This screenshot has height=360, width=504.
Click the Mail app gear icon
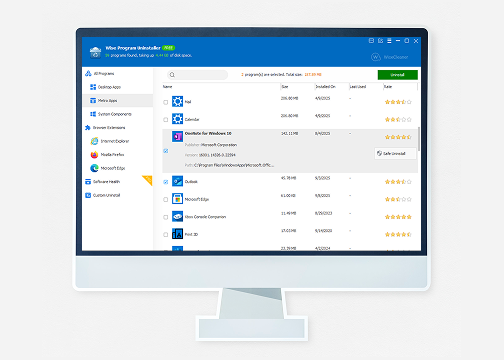point(177,101)
